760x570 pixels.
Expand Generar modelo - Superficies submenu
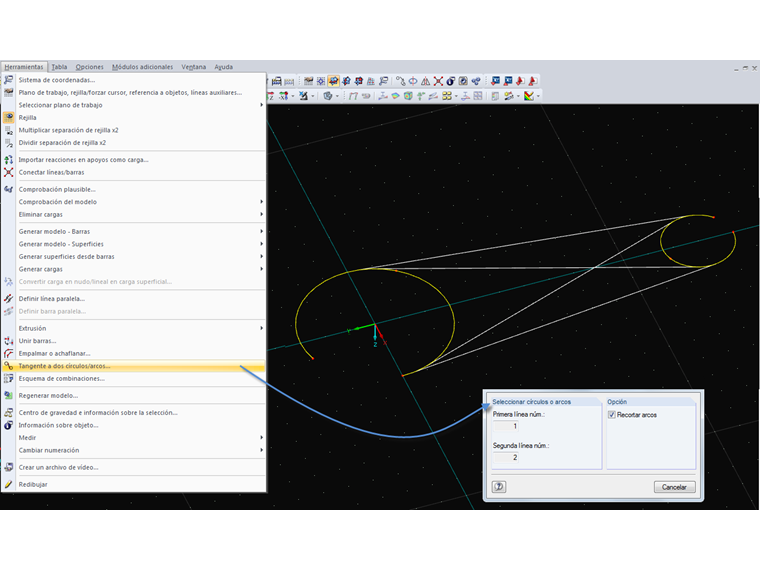(133, 244)
